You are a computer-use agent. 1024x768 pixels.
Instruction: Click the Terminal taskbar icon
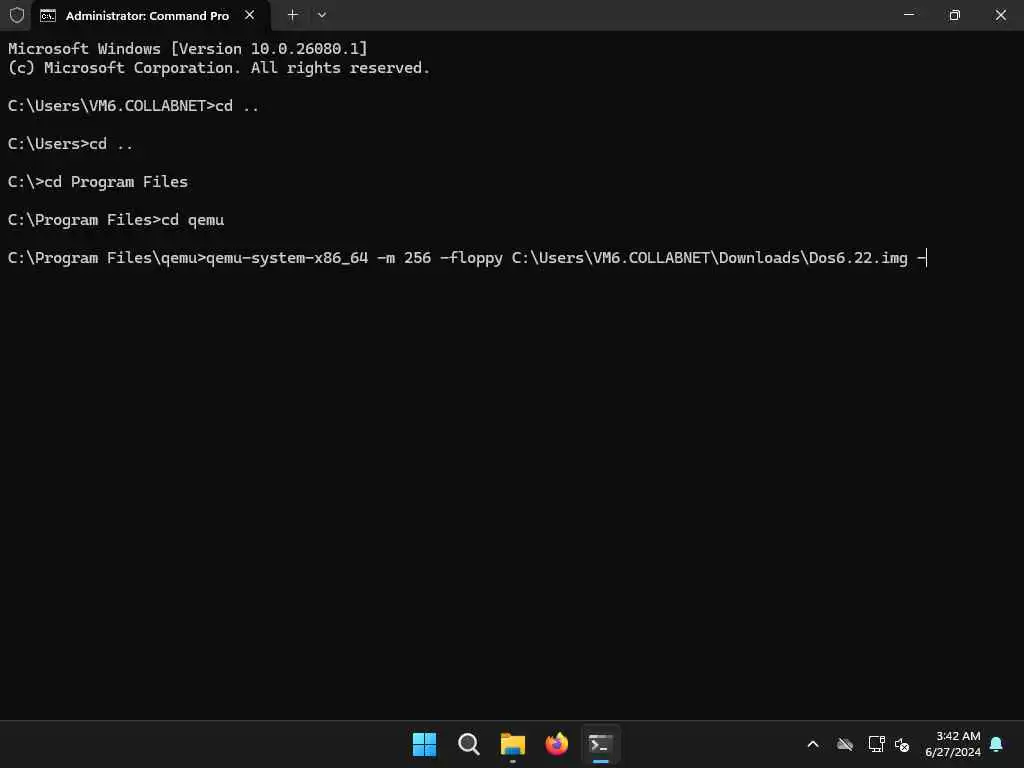point(600,744)
